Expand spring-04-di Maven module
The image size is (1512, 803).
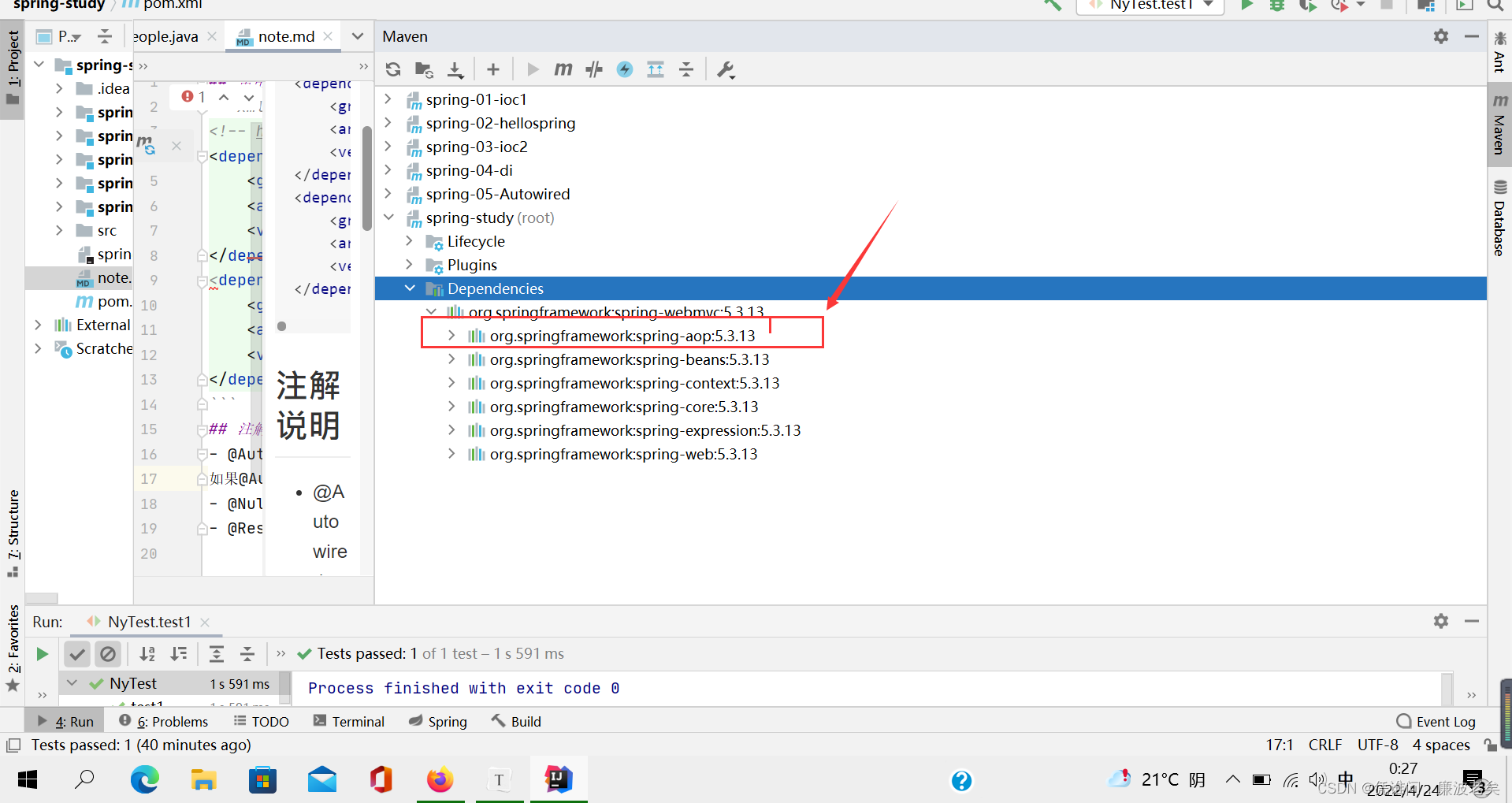388,170
